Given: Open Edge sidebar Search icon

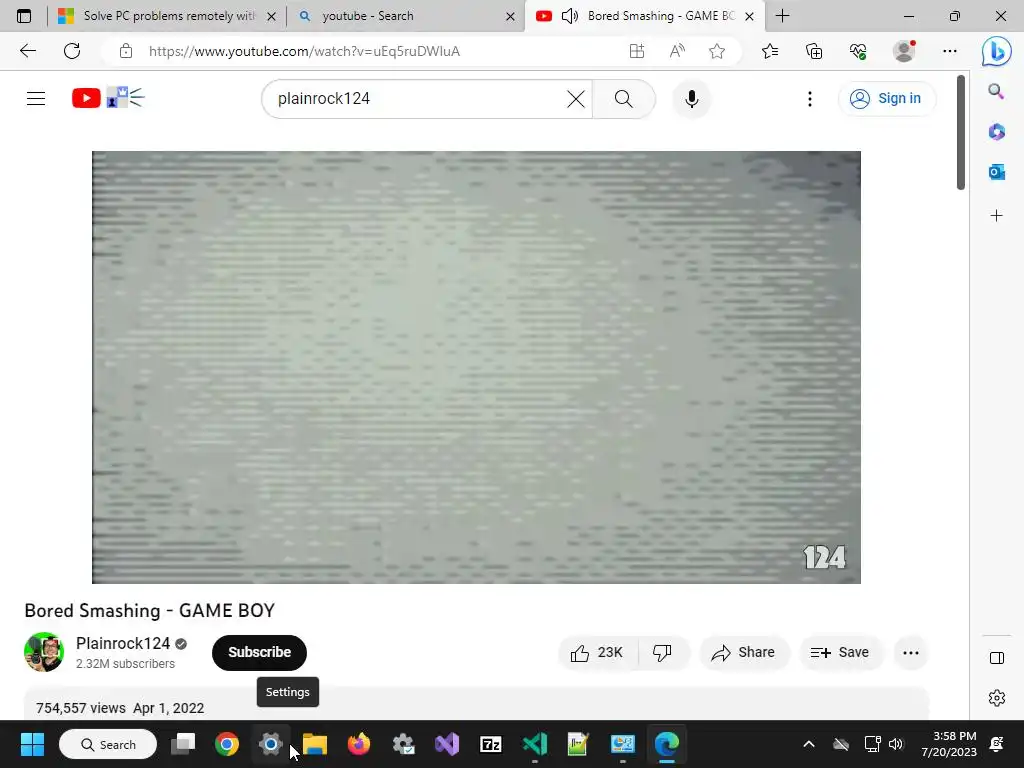Looking at the screenshot, I should (997, 91).
